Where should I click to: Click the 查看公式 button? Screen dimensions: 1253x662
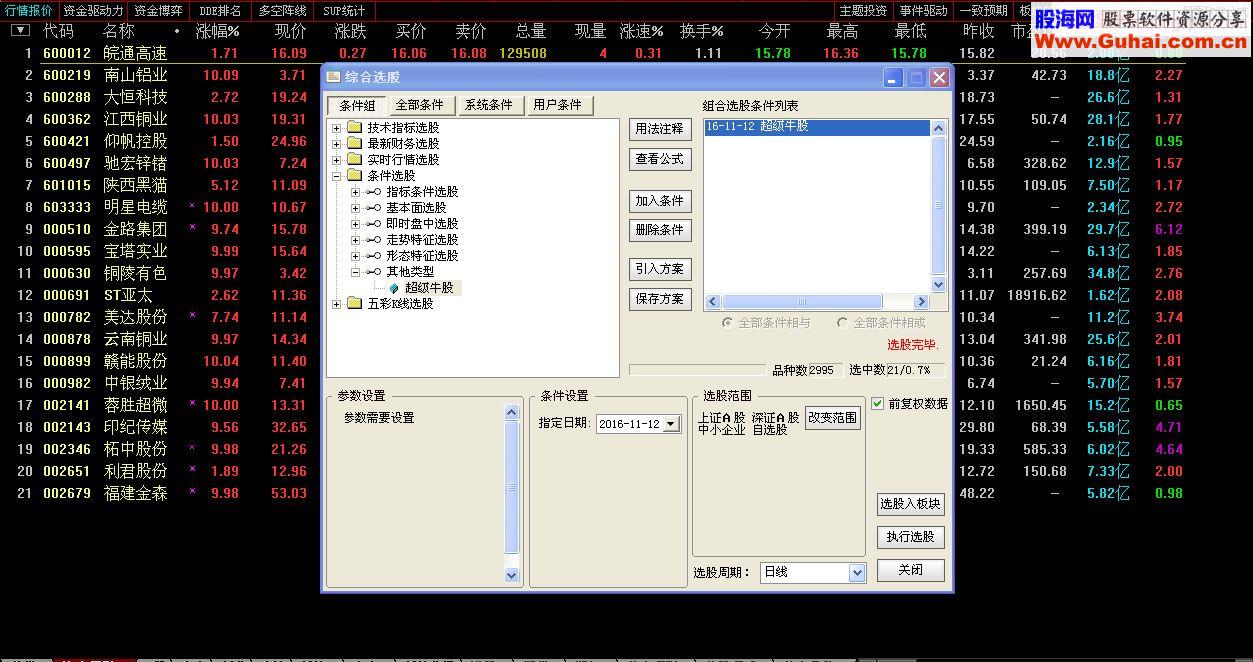[660, 159]
